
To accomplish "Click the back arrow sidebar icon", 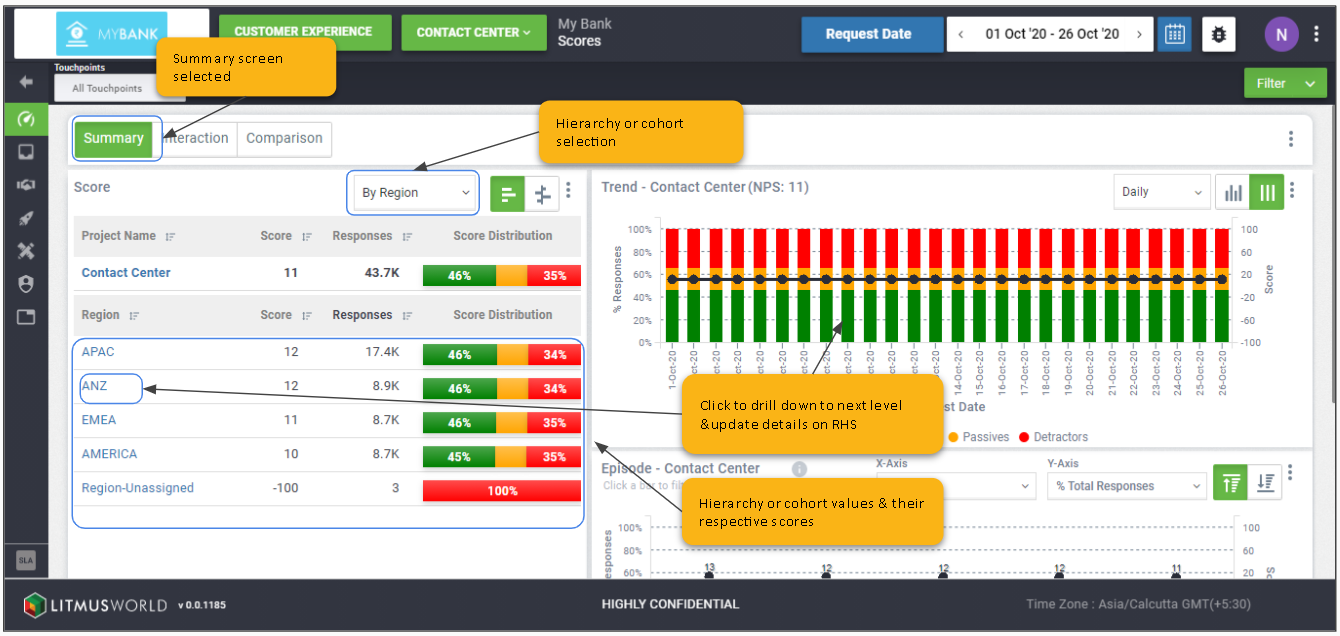I will [26, 82].
